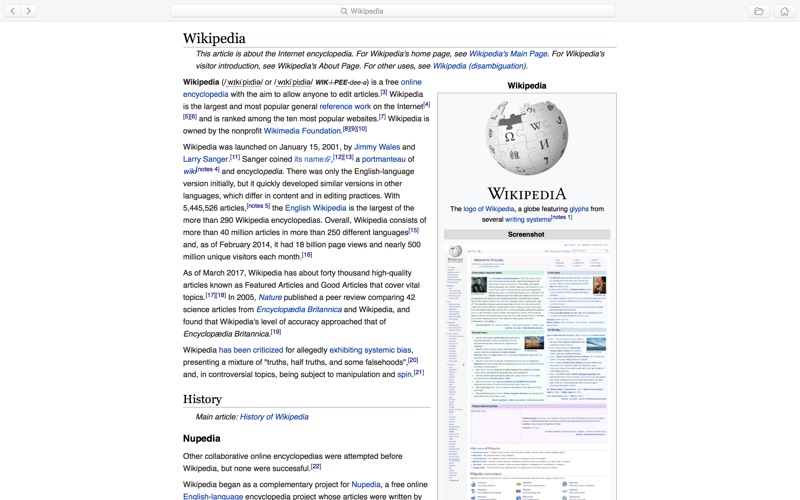Viewport: 800px width, 500px height.
Task: Open the "English Wikipedia" link
Action: point(315,208)
